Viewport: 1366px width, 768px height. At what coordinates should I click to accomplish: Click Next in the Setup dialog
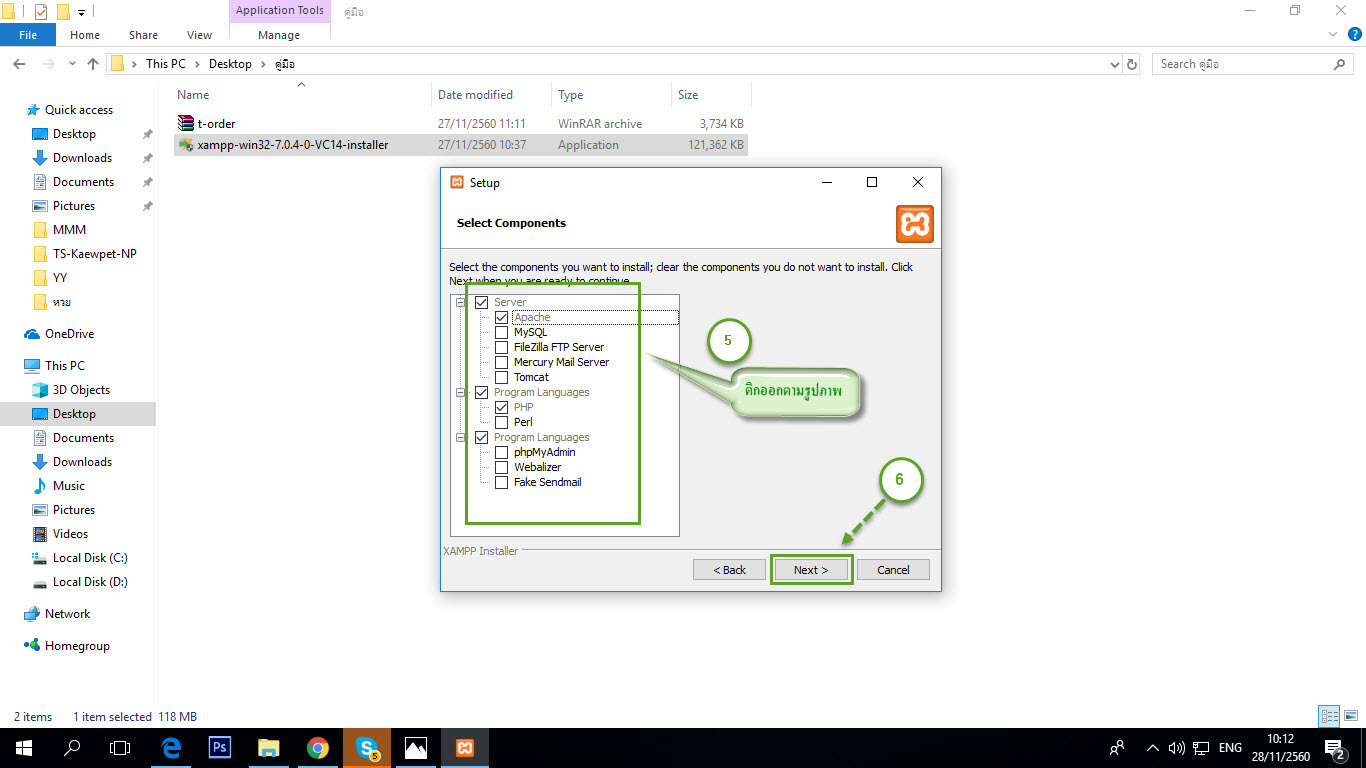pyautogui.click(x=811, y=570)
